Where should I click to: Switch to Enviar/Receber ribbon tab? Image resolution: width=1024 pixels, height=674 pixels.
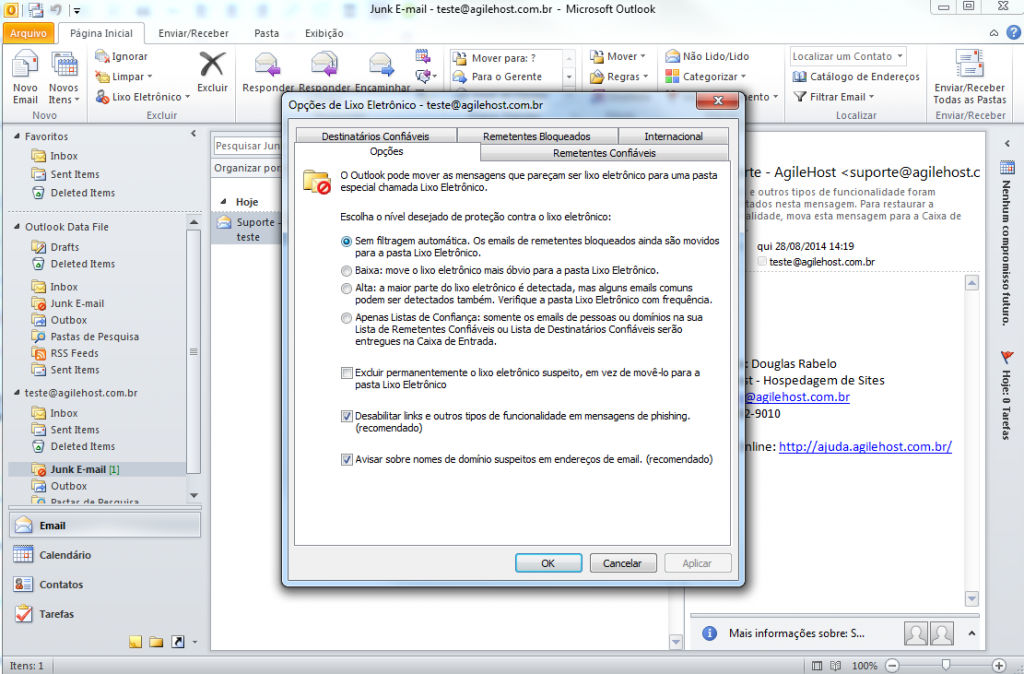coord(193,33)
